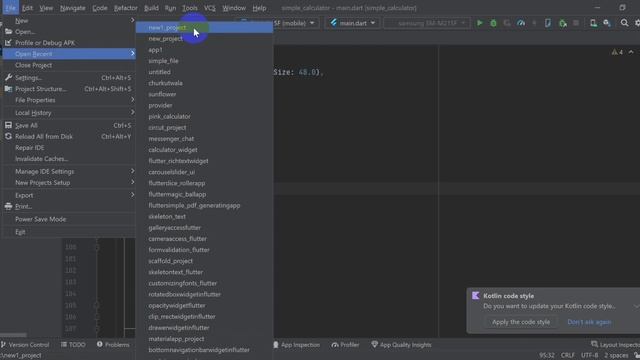Screen dimensions: 640x360
Task: Expand the Export submenu
Action: [x=69, y=195]
